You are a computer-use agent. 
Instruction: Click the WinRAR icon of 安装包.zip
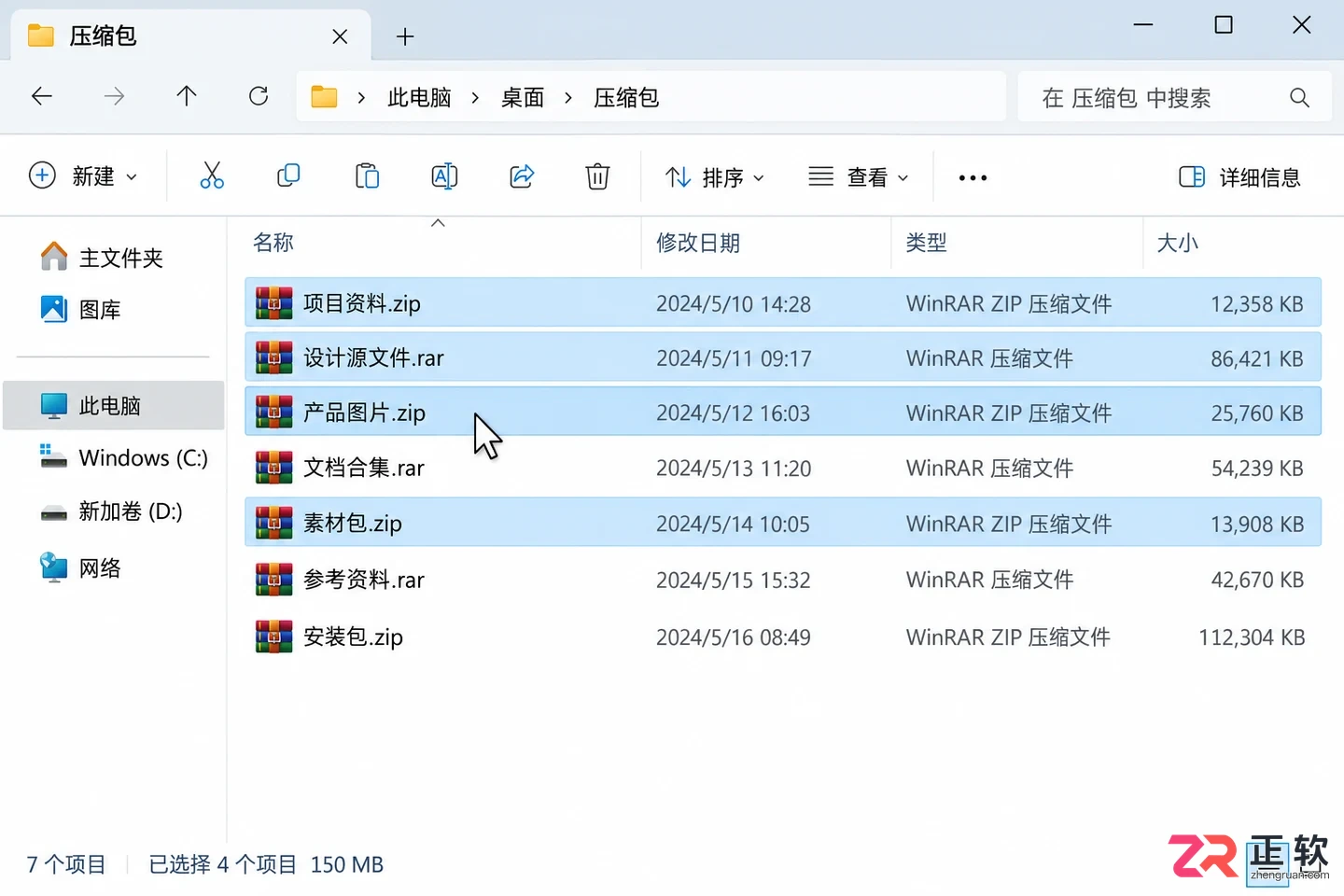(x=273, y=637)
